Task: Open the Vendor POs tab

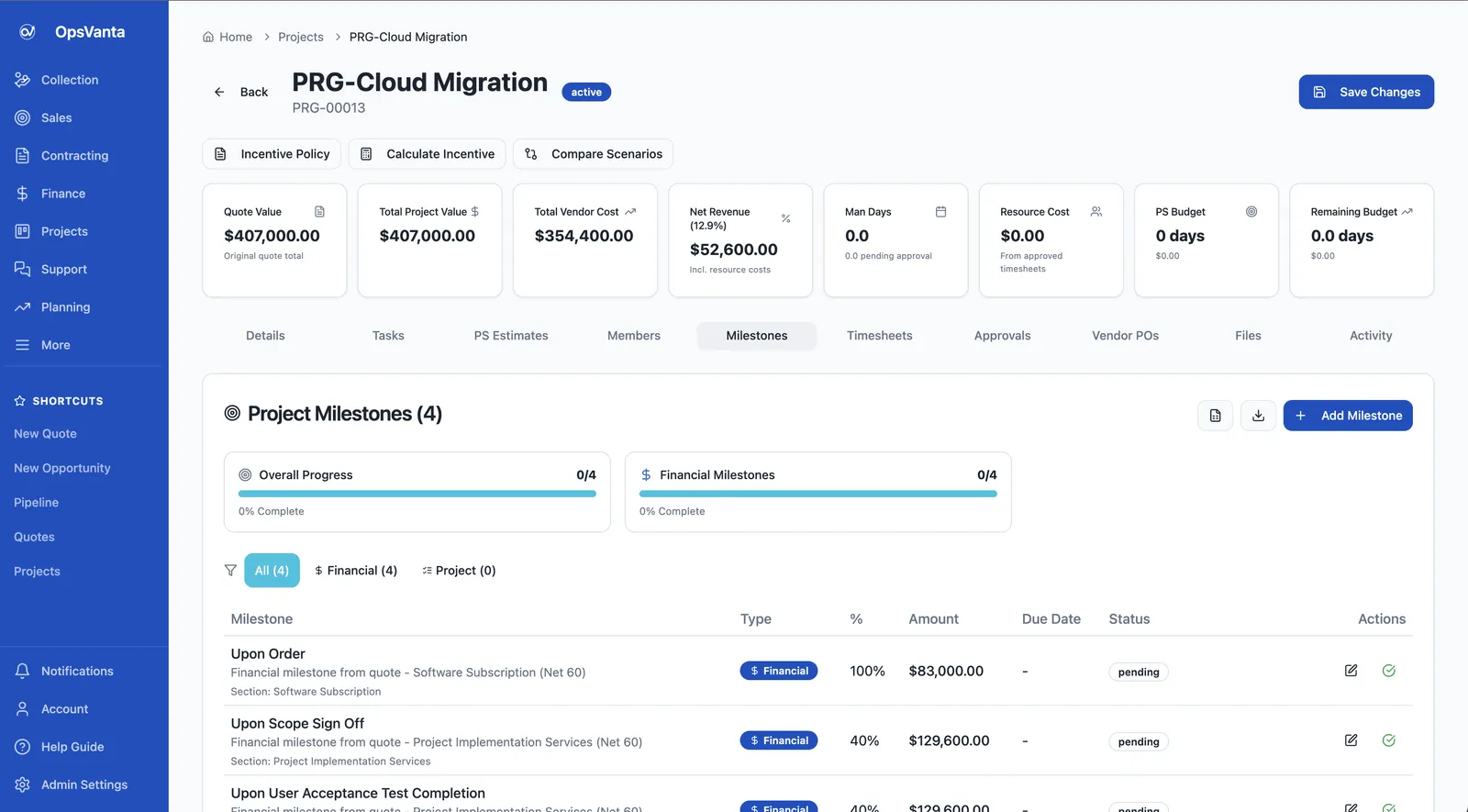Action: (1125, 336)
